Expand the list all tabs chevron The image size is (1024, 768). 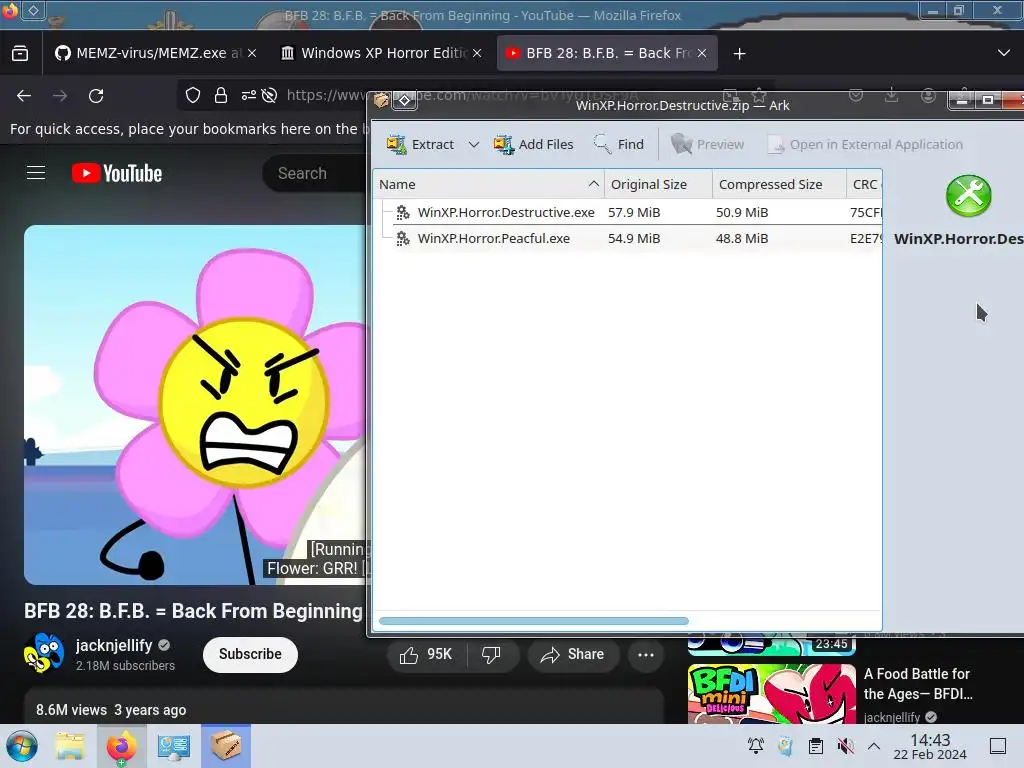[x=1004, y=53]
